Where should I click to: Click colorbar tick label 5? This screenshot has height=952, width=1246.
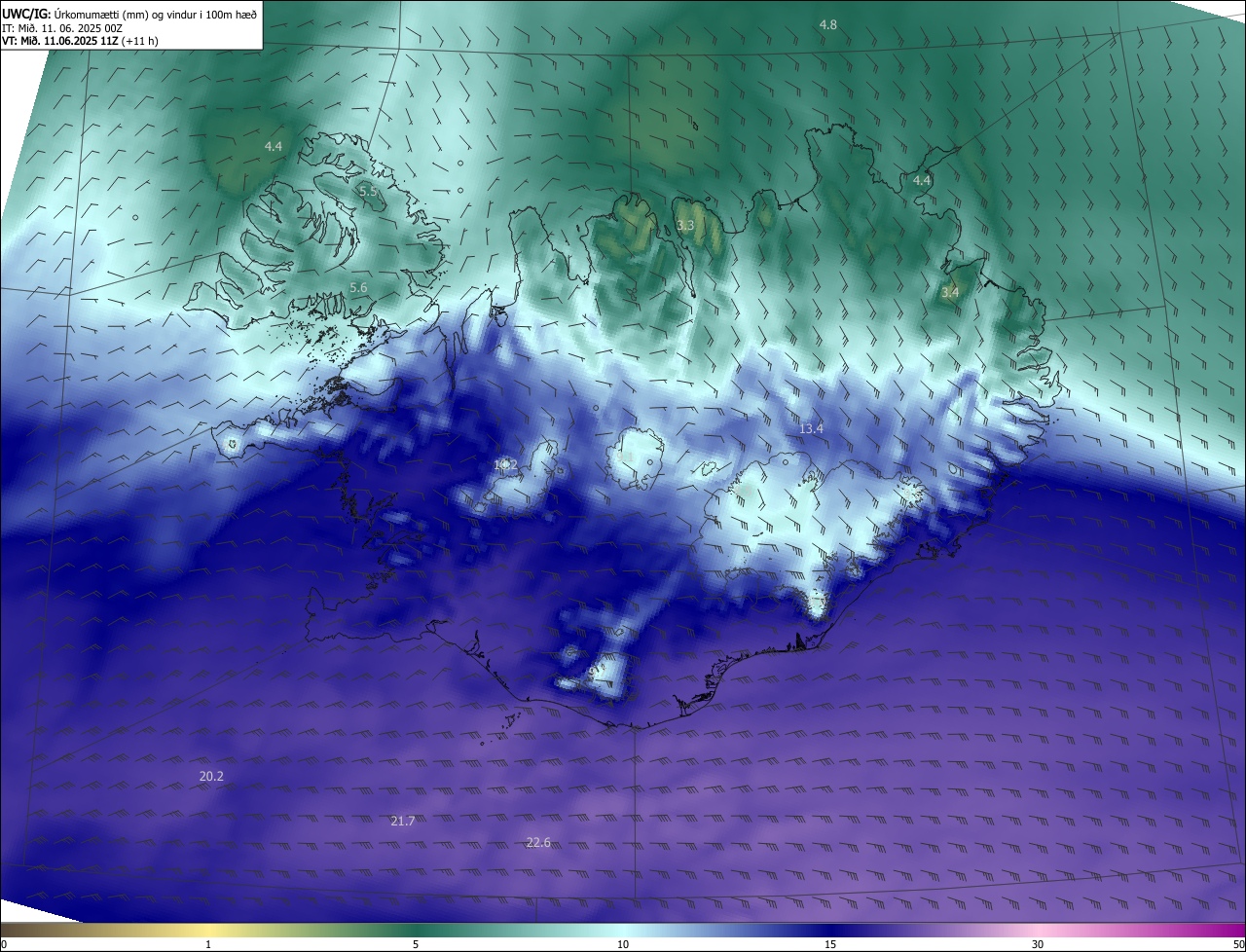(x=416, y=944)
